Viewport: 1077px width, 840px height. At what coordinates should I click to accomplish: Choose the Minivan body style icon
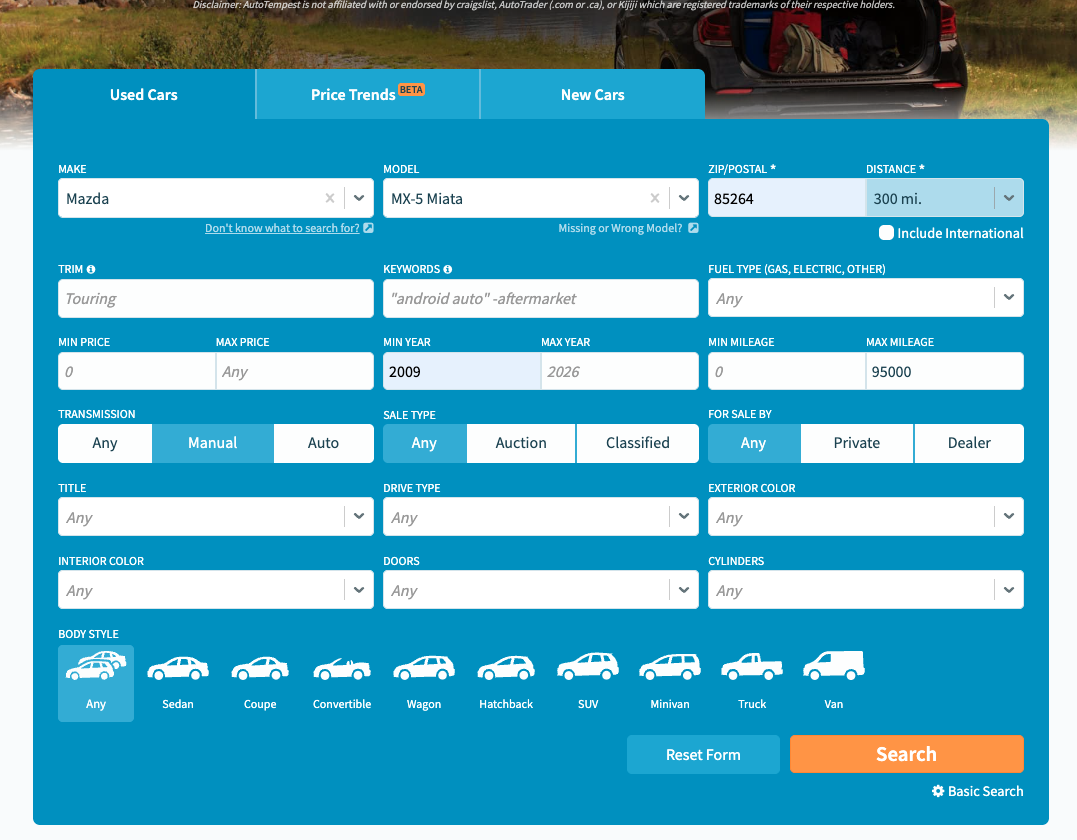670,667
